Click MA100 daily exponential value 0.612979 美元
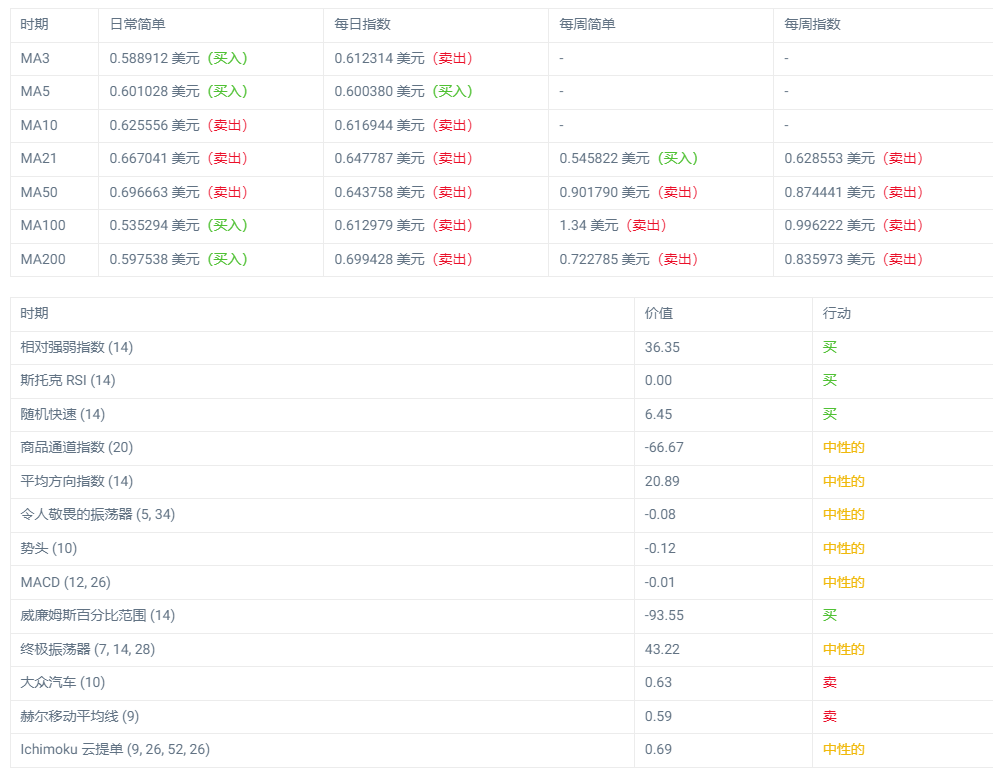 click(x=379, y=226)
